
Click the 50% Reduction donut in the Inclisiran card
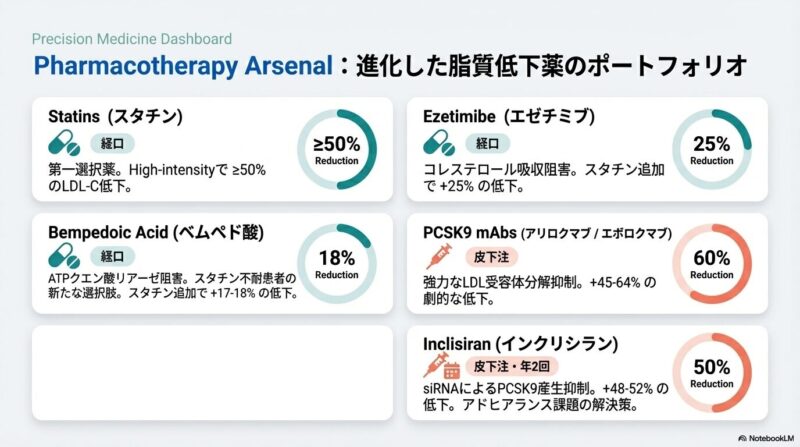tap(711, 373)
